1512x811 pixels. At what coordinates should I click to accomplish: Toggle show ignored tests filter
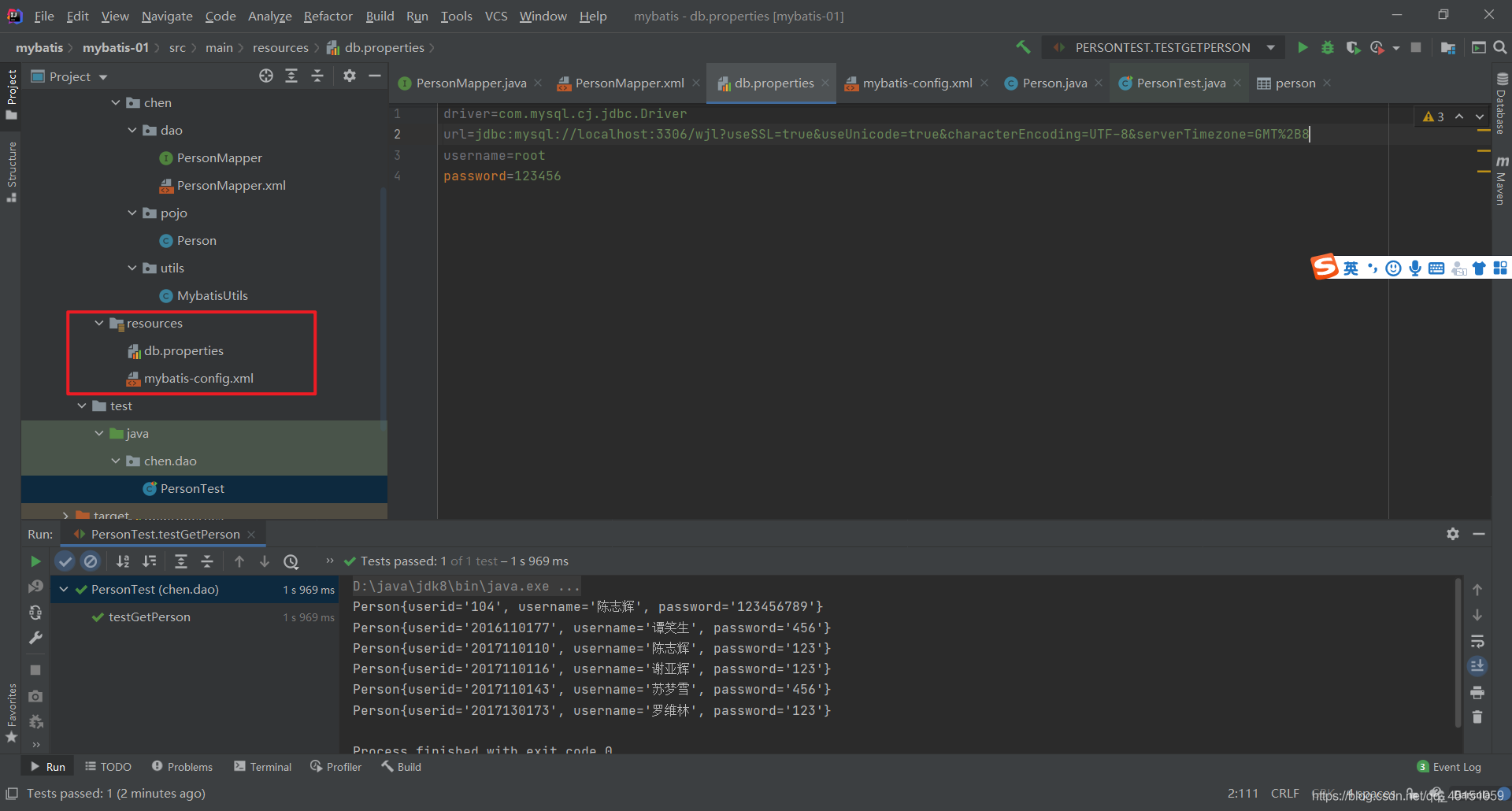[x=91, y=561]
